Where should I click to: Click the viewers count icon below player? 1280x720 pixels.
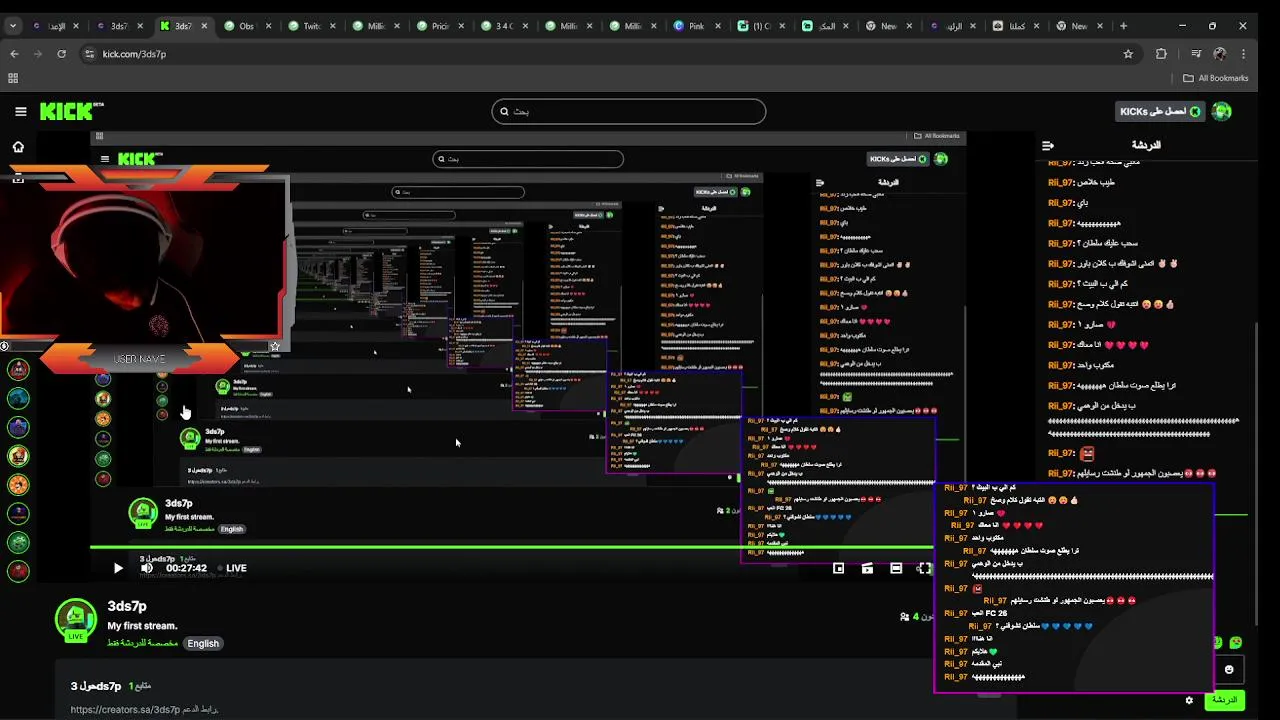coord(905,617)
